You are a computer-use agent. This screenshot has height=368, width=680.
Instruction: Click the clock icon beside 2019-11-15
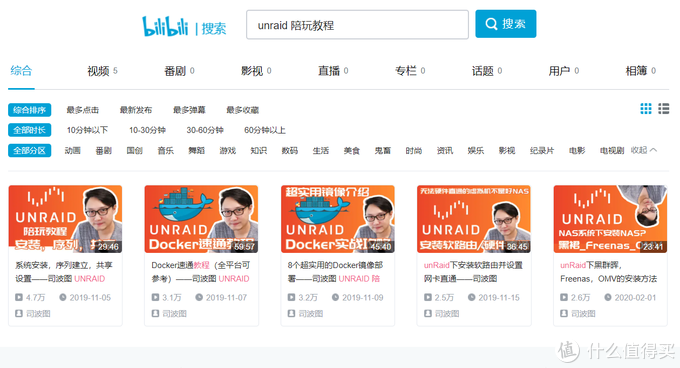(x=471, y=297)
